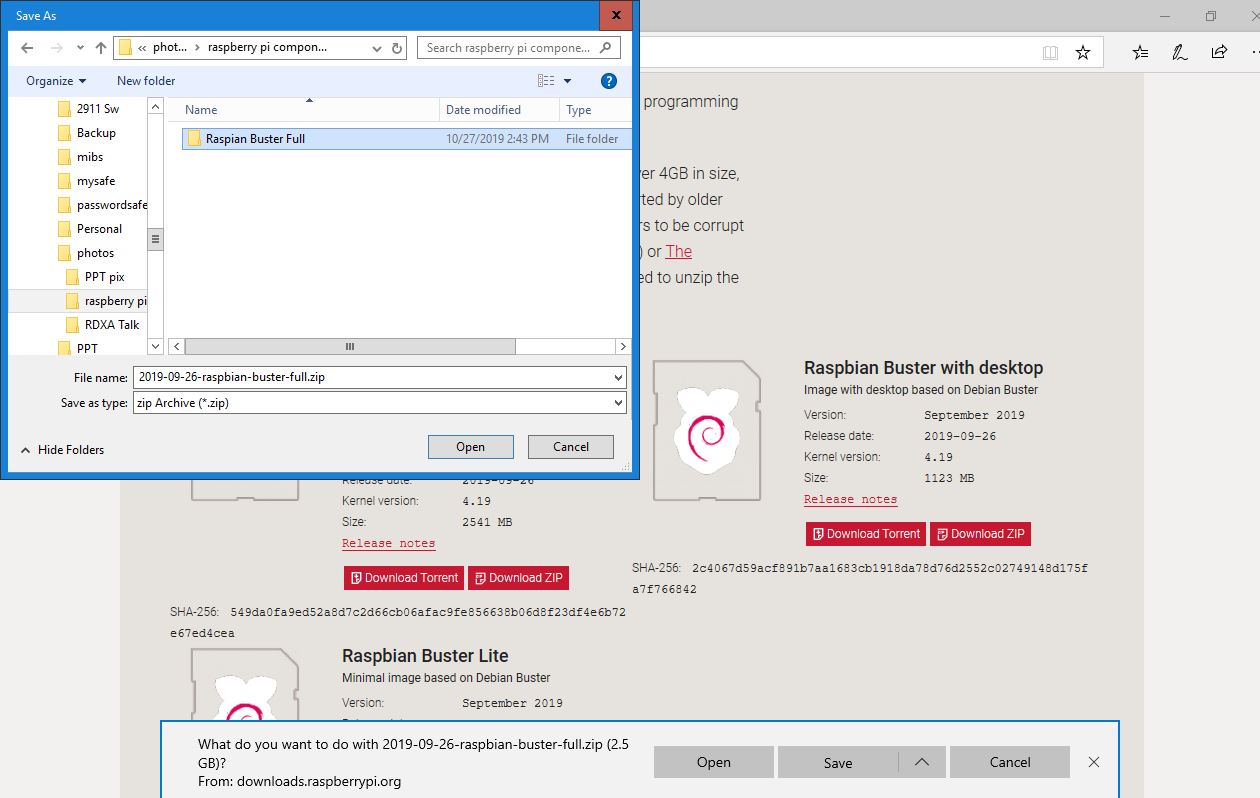1260x798 pixels.
Task: Dismiss the download notification bar
Action: 1094,762
